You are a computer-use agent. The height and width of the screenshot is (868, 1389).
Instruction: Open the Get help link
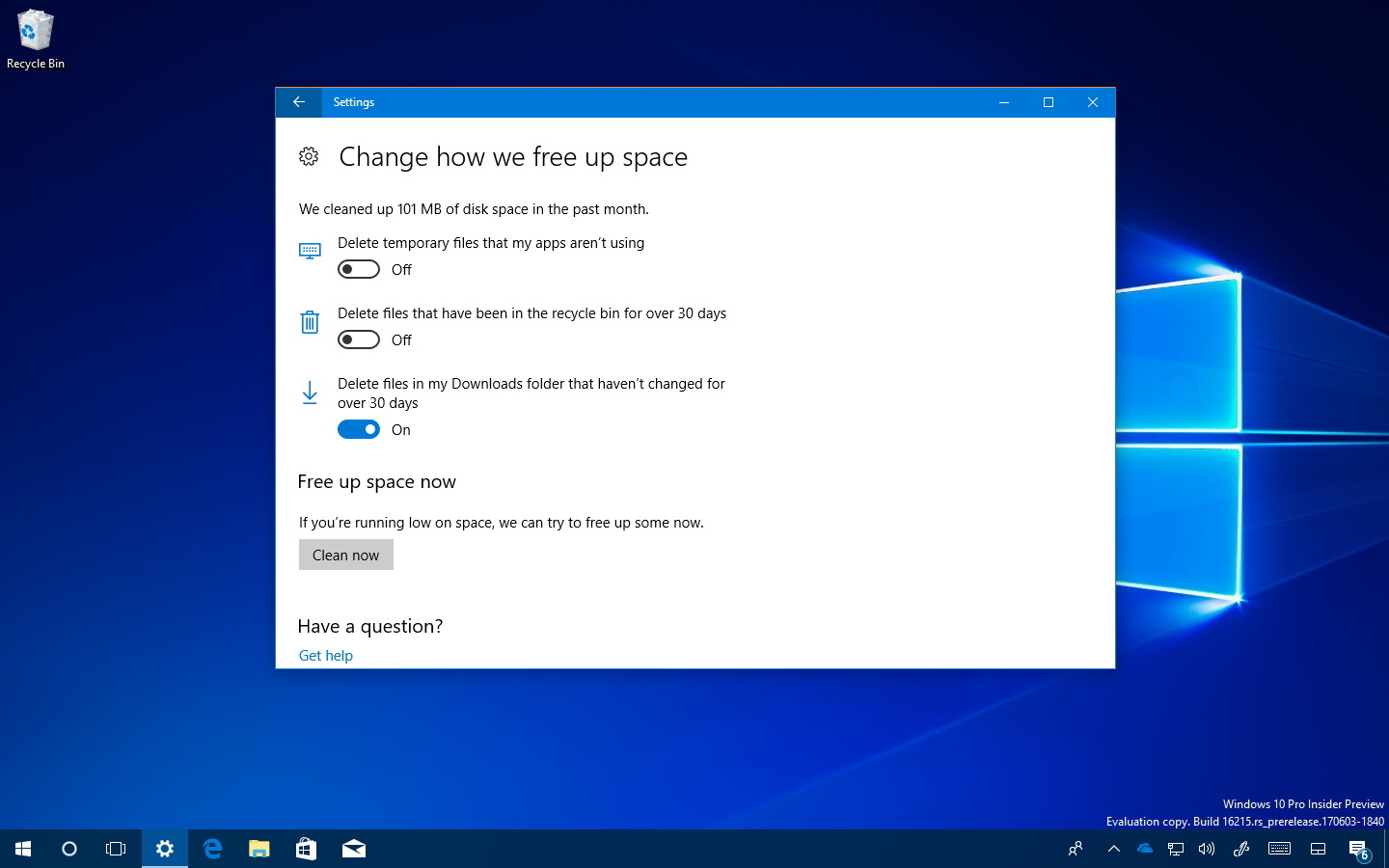tap(325, 655)
